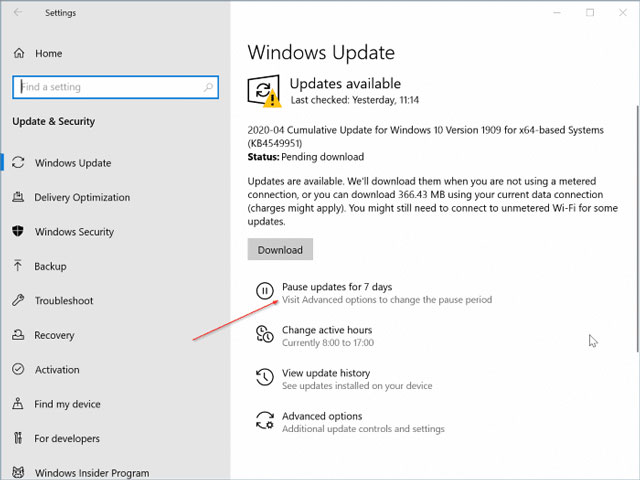Click the For developers tools icon
640x480 pixels.
[18, 438]
